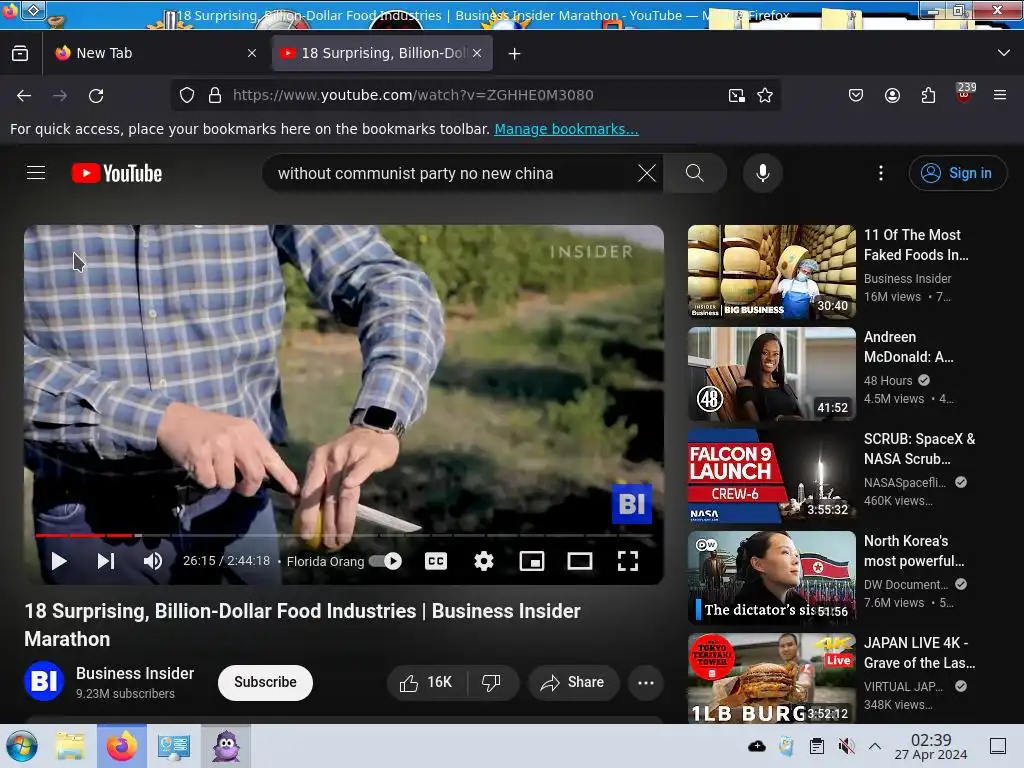Click muted speaker tray icon
The width and height of the screenshot is (1024, 768).
click(x=846, y=746)
